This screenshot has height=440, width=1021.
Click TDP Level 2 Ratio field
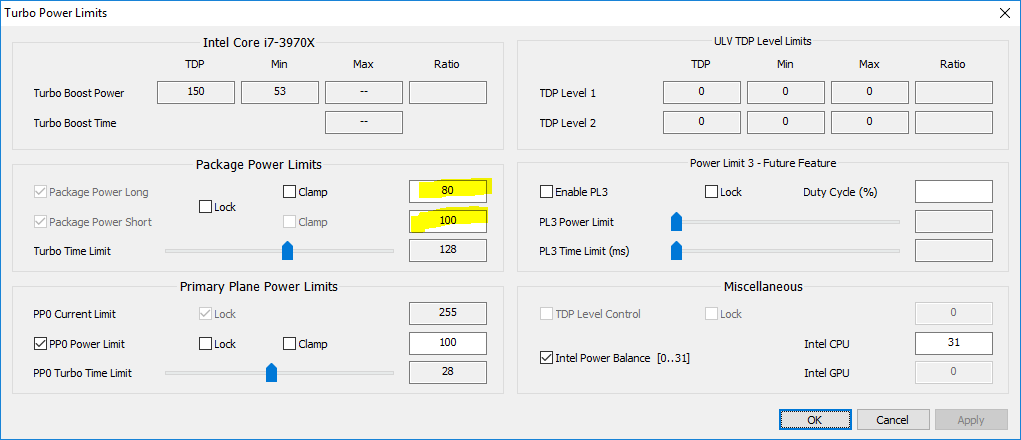[x=954, y=122]
